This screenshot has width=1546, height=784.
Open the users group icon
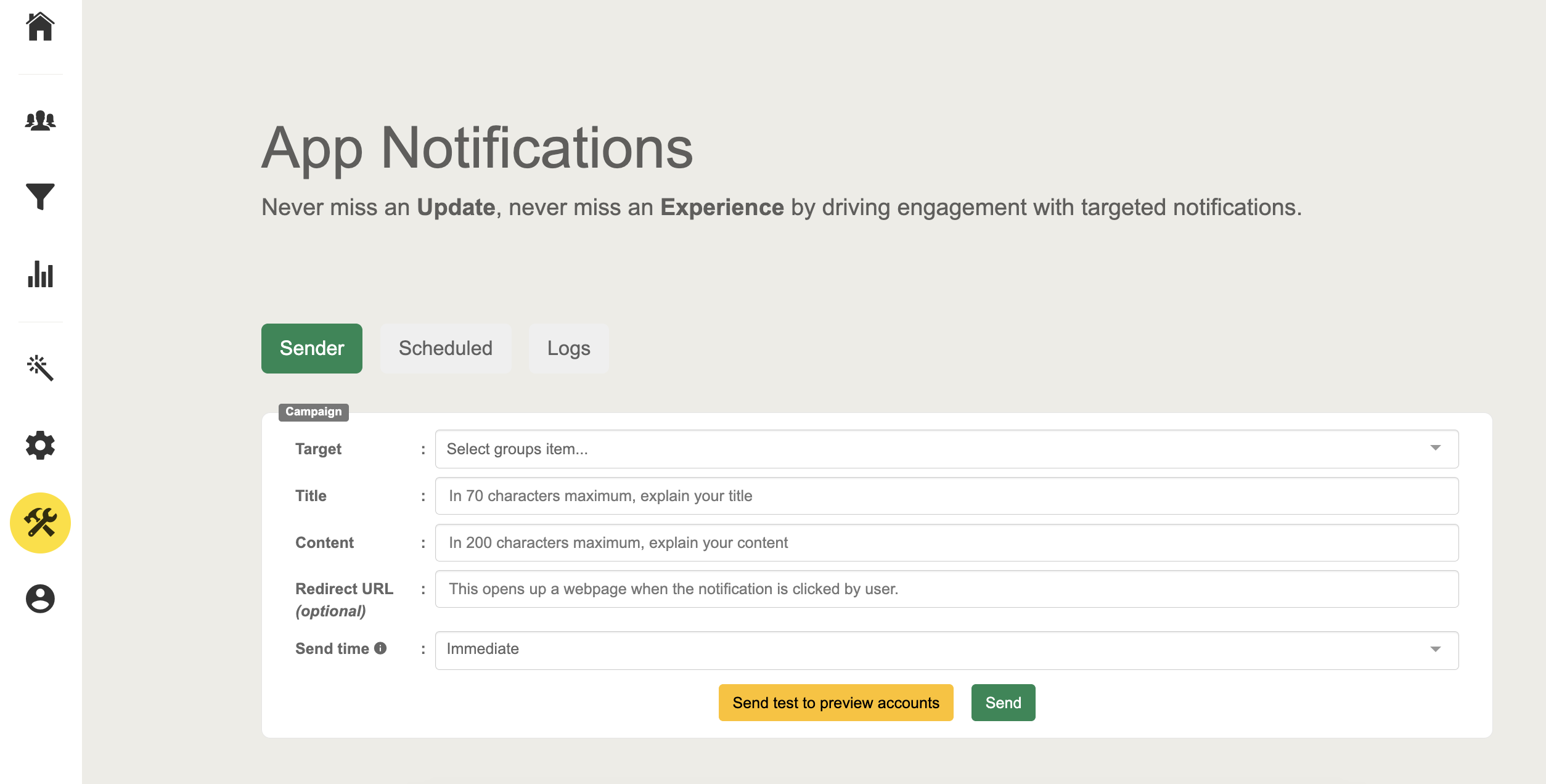[40, 120]
